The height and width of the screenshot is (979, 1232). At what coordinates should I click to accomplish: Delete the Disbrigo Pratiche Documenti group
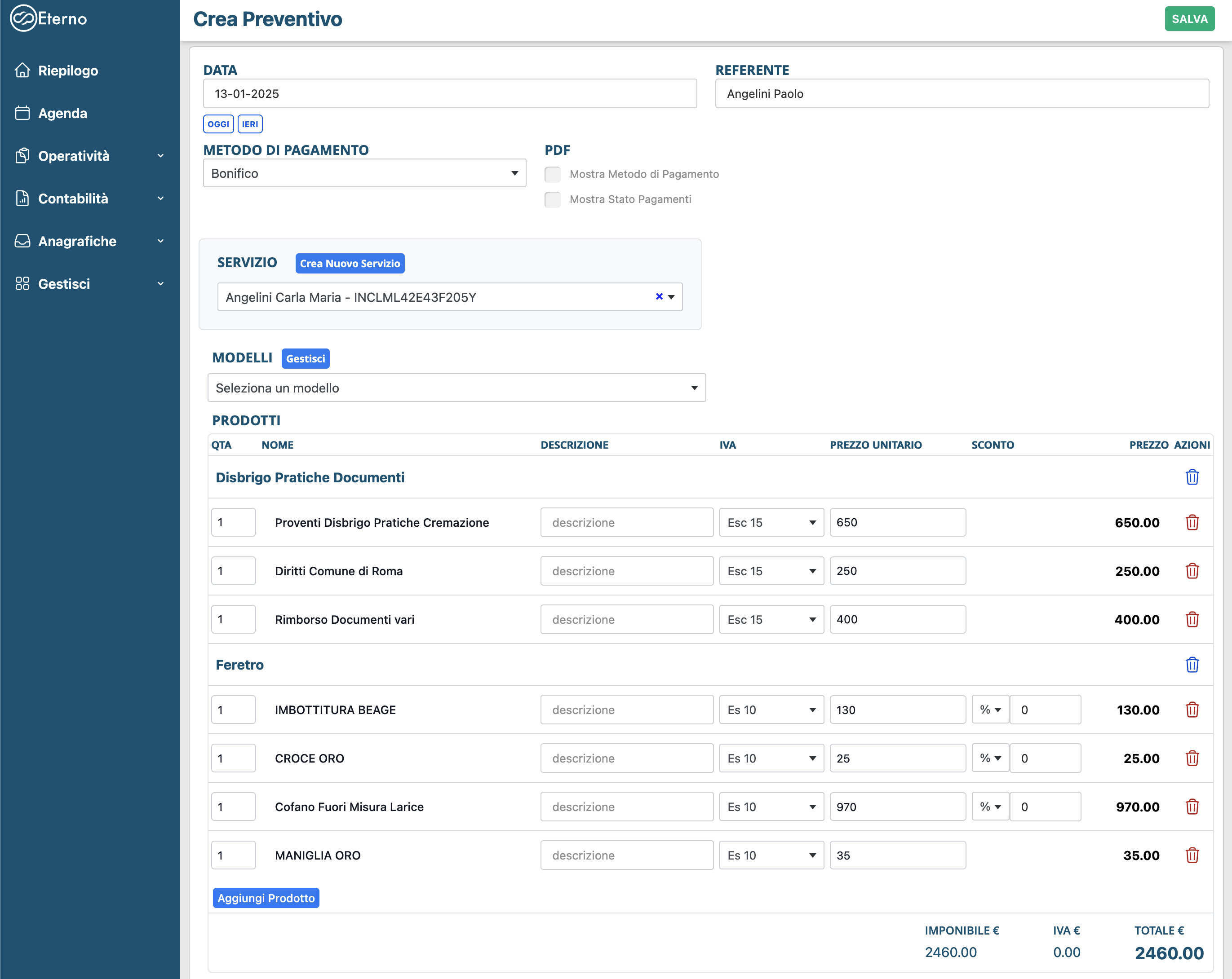pyautogui.click(x=1192, y=477)
